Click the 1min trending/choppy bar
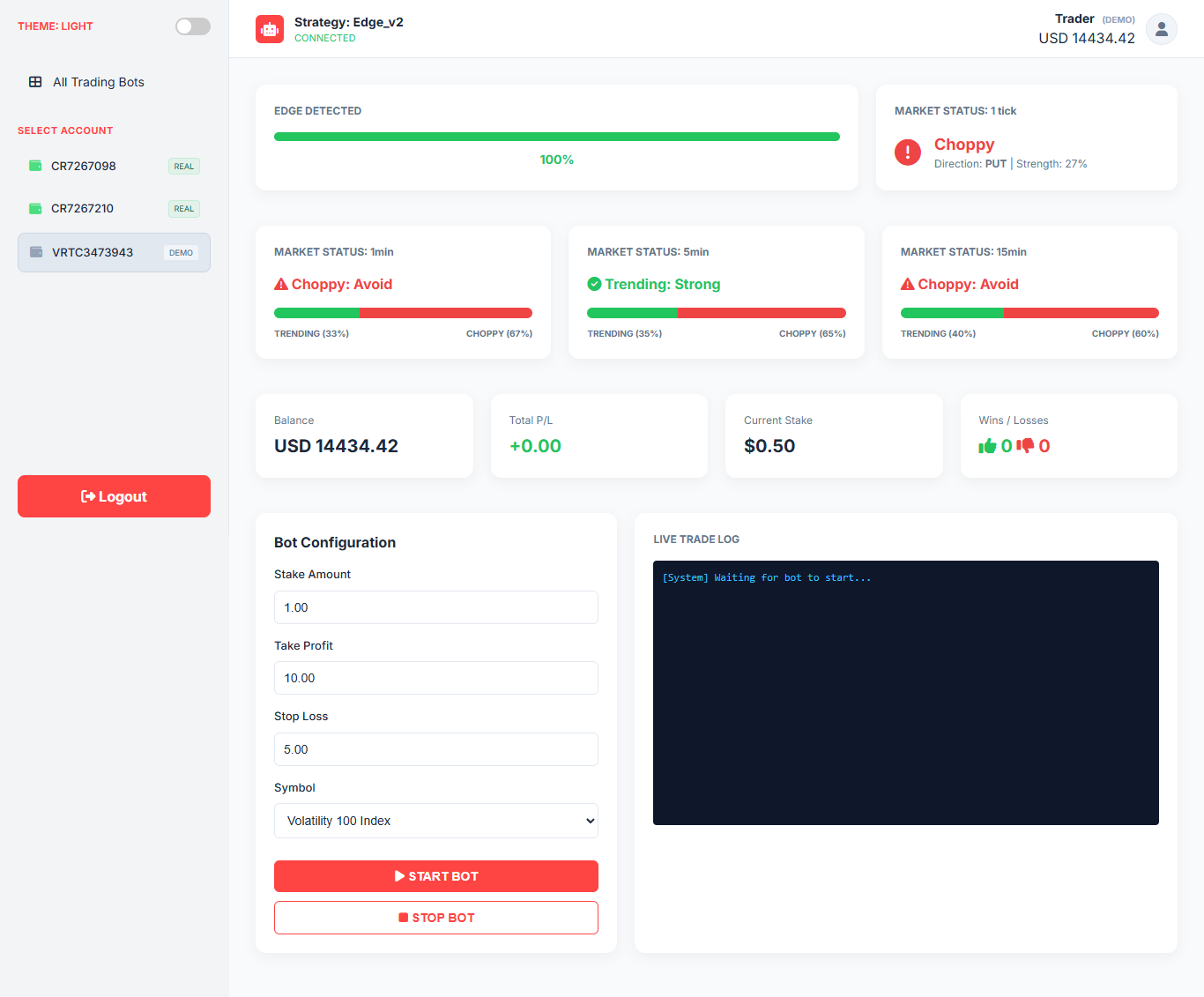This screenshot has width=1204, height=997. (x=403, y=313)
